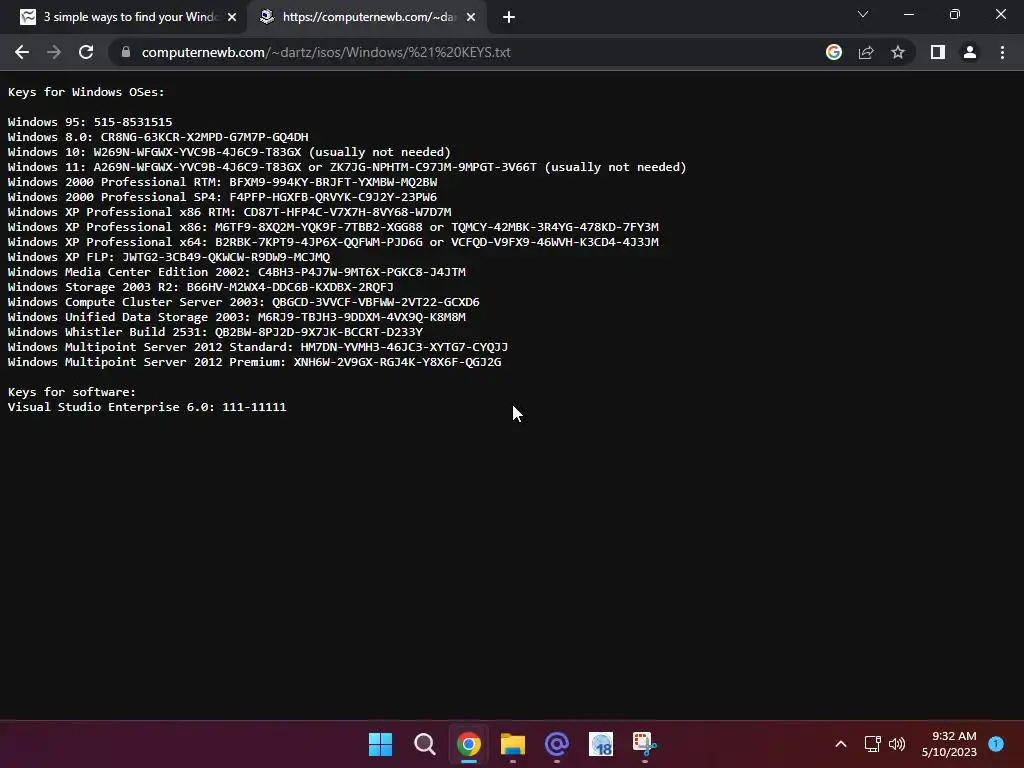The image size is (1024, 768).
Task: Close the computernewb.com tab
Action: tap(471, 17)
